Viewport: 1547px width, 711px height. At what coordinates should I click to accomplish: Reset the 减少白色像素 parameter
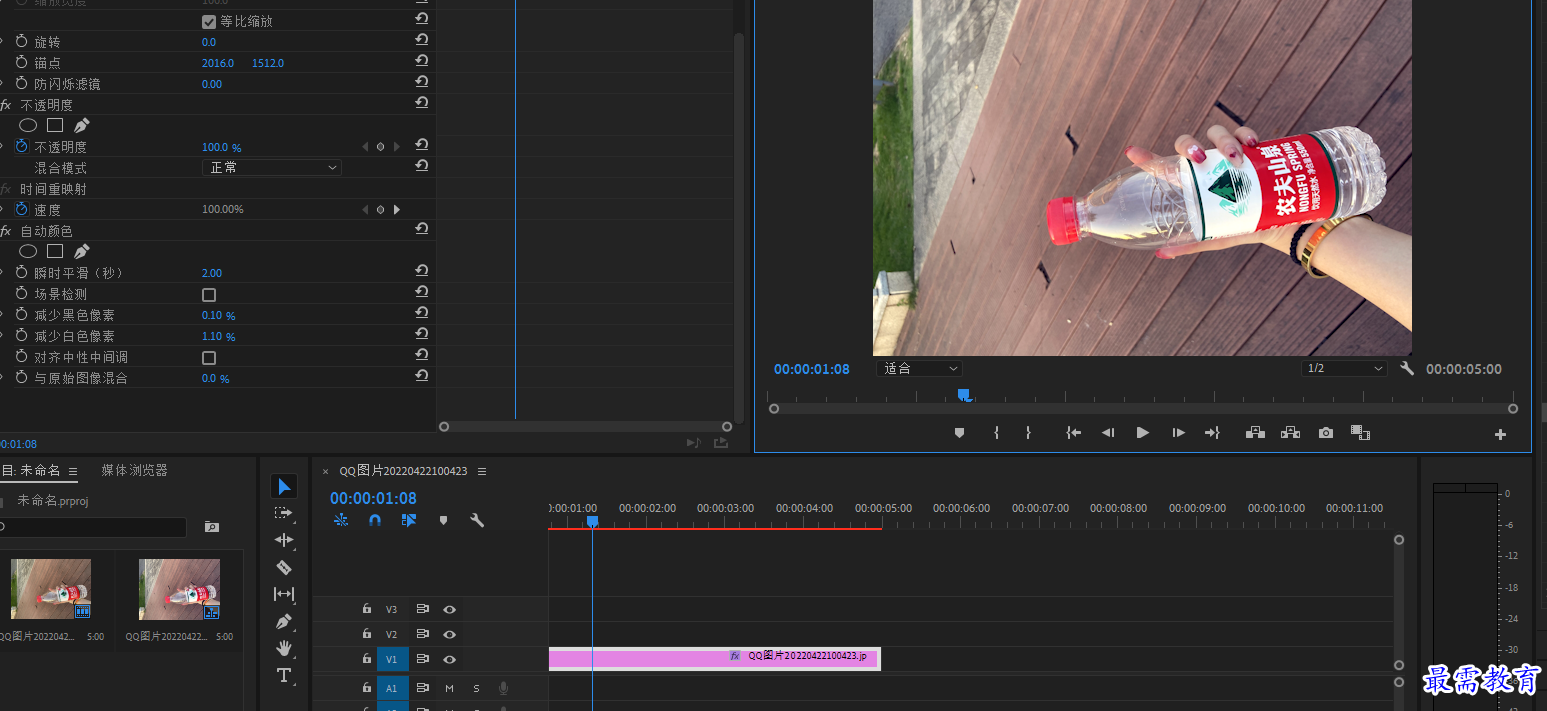[x=422, y=334]
